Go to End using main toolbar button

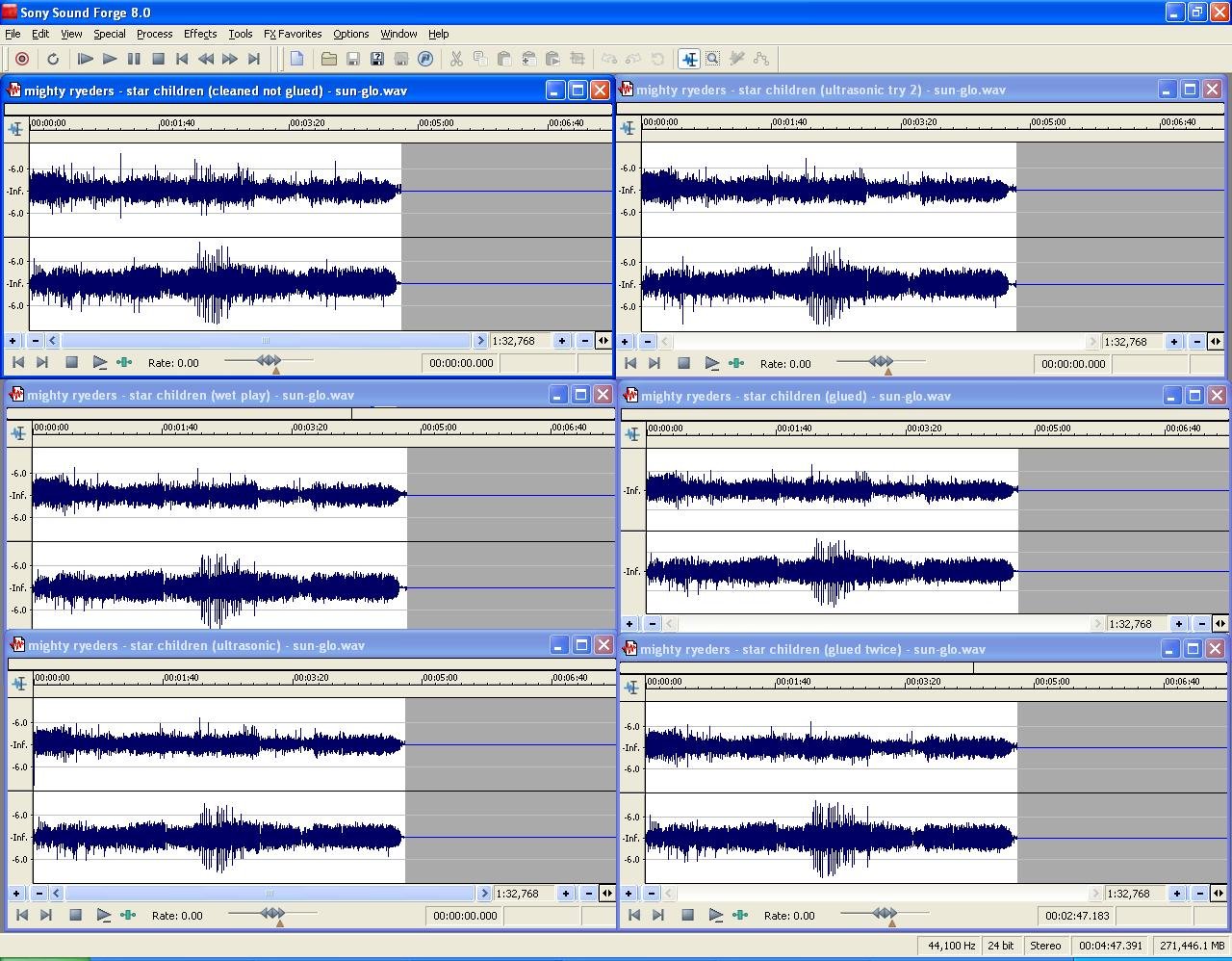[x=254, y=59]
